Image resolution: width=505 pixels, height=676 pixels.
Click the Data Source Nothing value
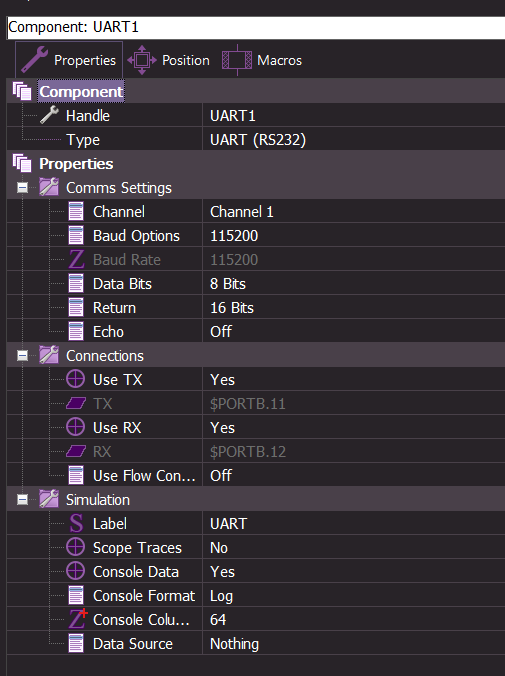(353, 644)
